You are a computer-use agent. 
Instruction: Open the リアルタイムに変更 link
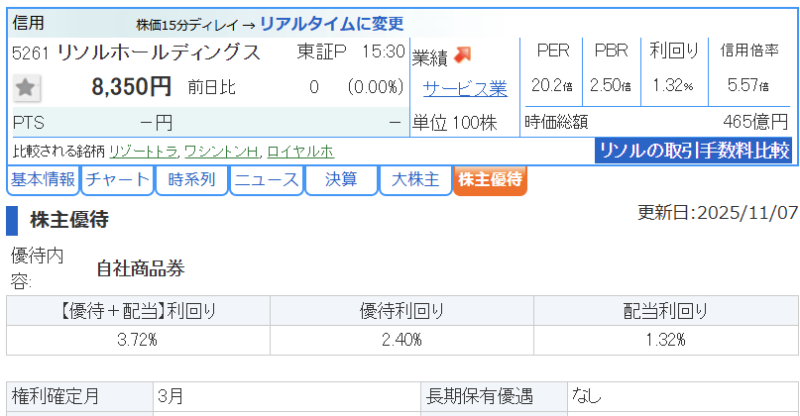(x=327, y=22)
